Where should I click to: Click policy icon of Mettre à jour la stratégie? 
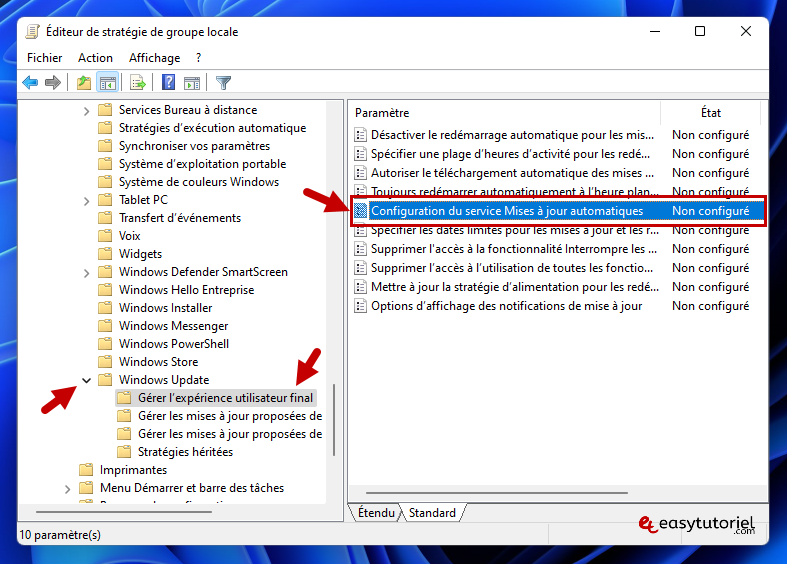360,287
